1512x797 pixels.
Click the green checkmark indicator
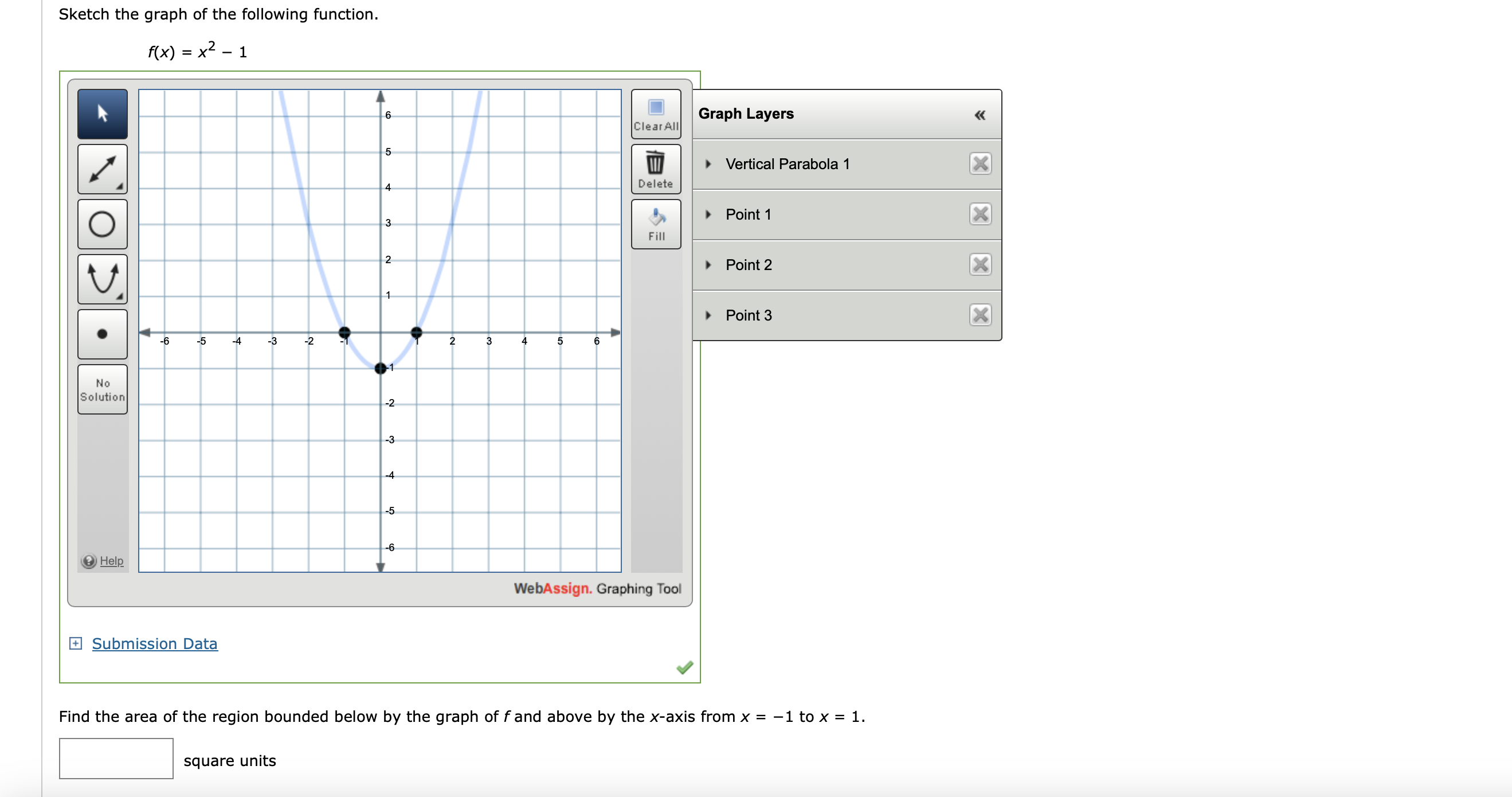pos(683,667)
